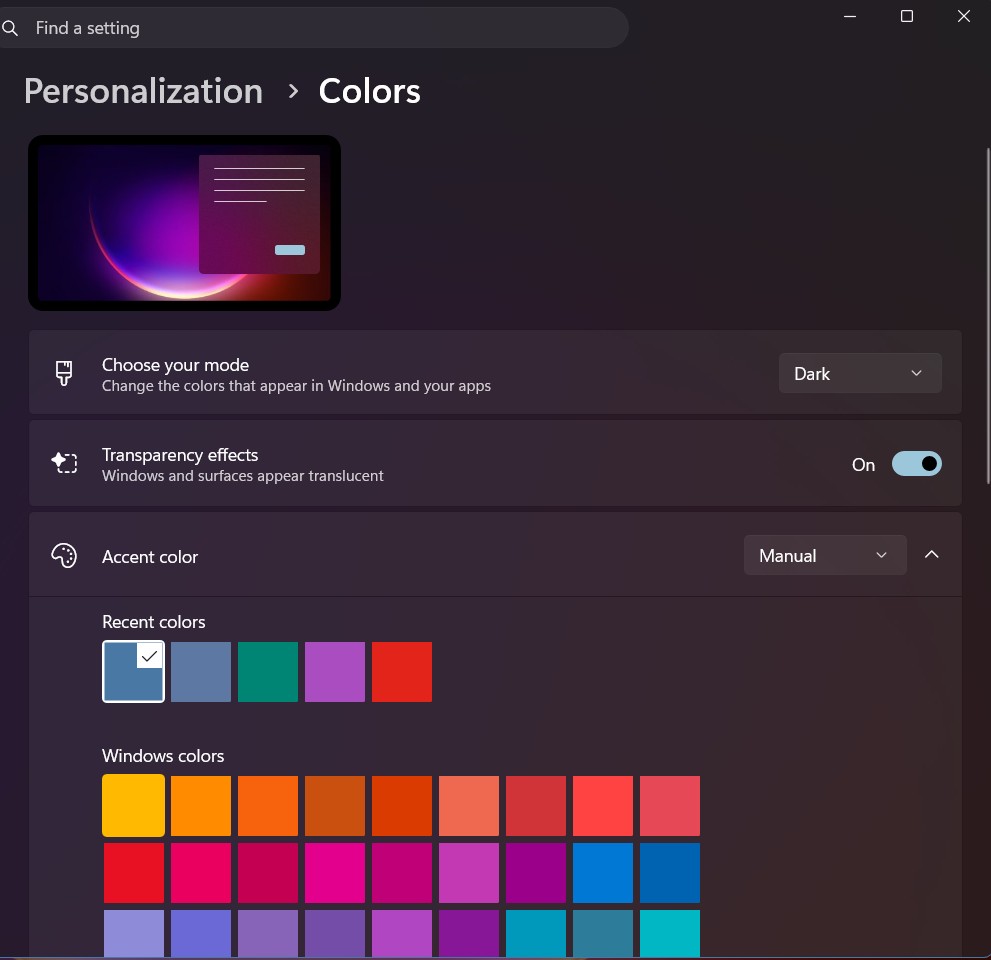Select the crimson raspberry Windows color
Viewport: 991px width, 960px height.
(x=268, y=873)
